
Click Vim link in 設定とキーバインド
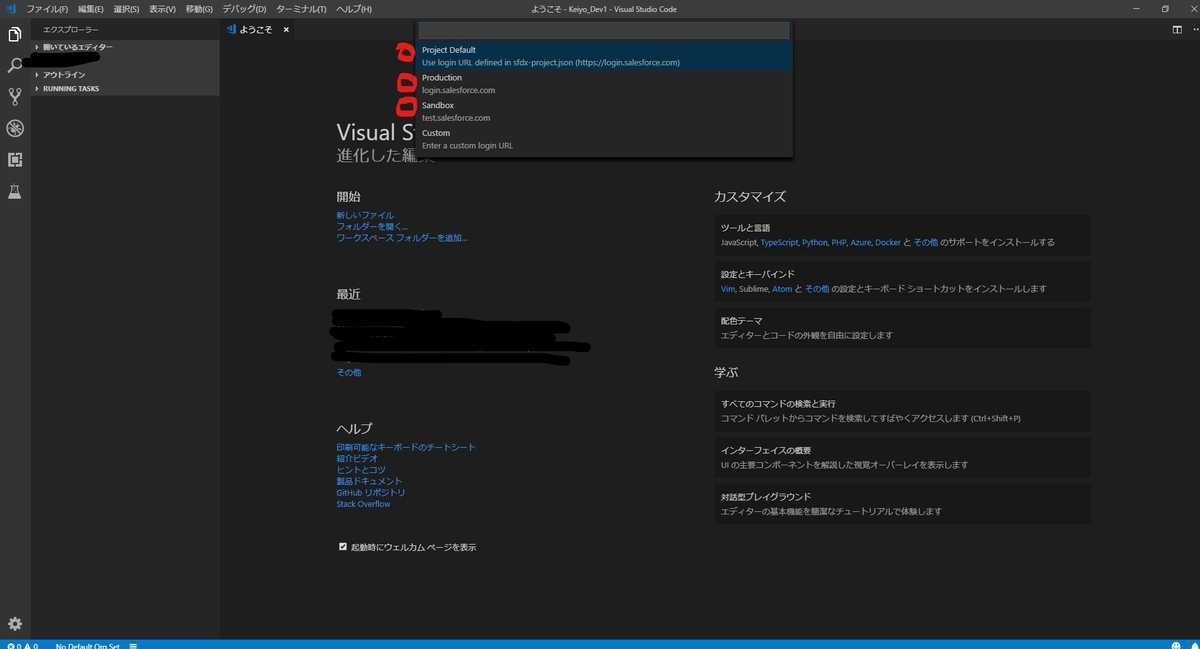pyautogui.click(x=727, y=288)
